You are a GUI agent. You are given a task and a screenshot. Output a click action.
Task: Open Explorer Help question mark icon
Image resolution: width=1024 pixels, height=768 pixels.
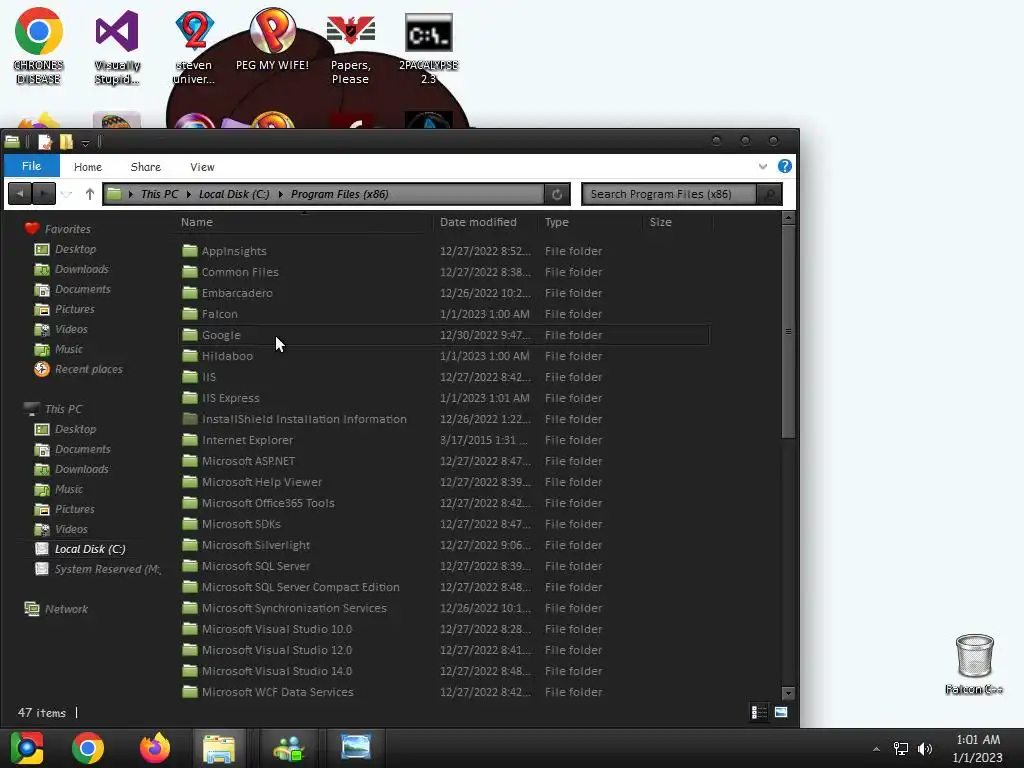click(x=784, y=166)
